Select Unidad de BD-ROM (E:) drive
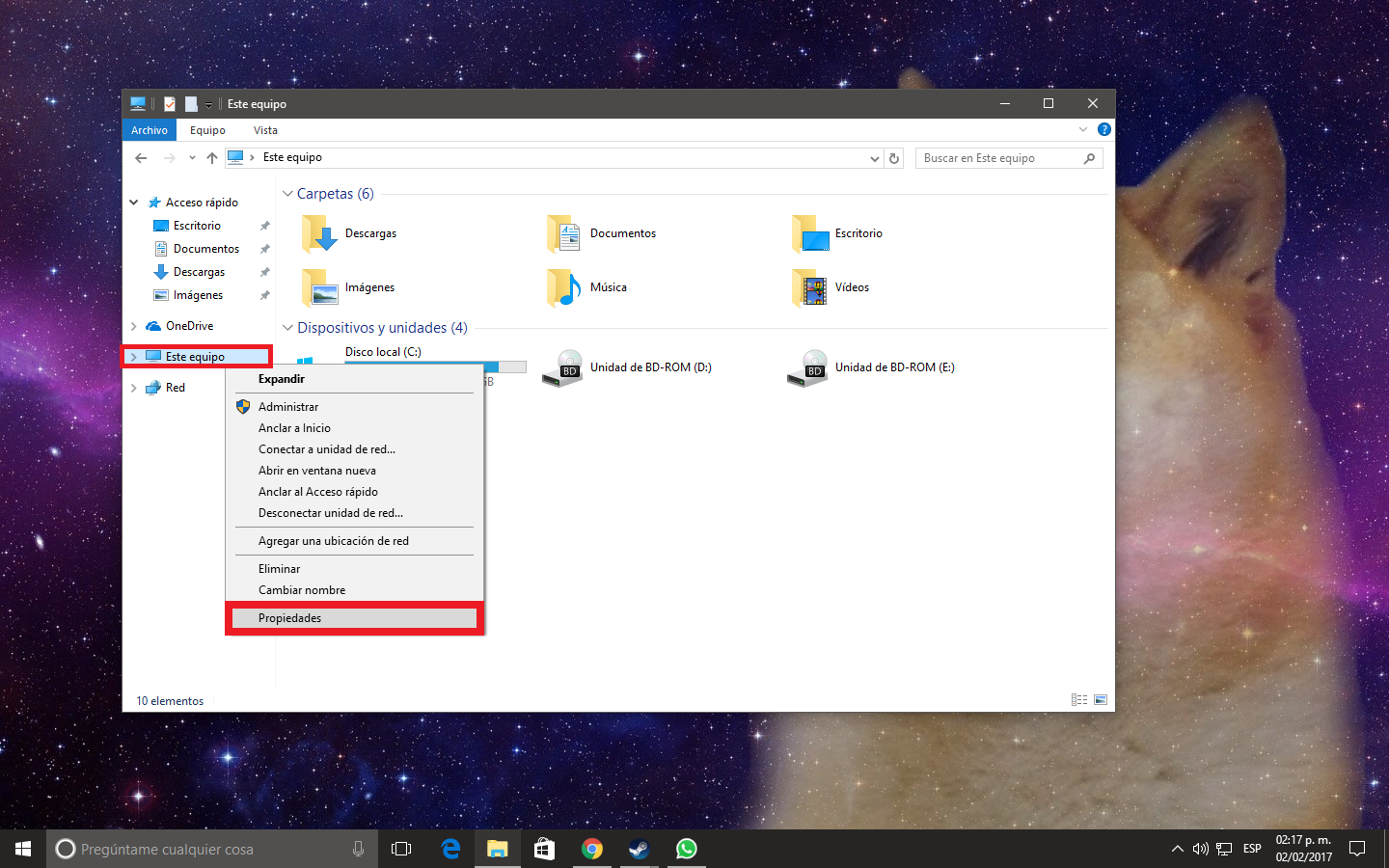The image size is (1389, 868). pyautogui.click(x=873, y=367)
